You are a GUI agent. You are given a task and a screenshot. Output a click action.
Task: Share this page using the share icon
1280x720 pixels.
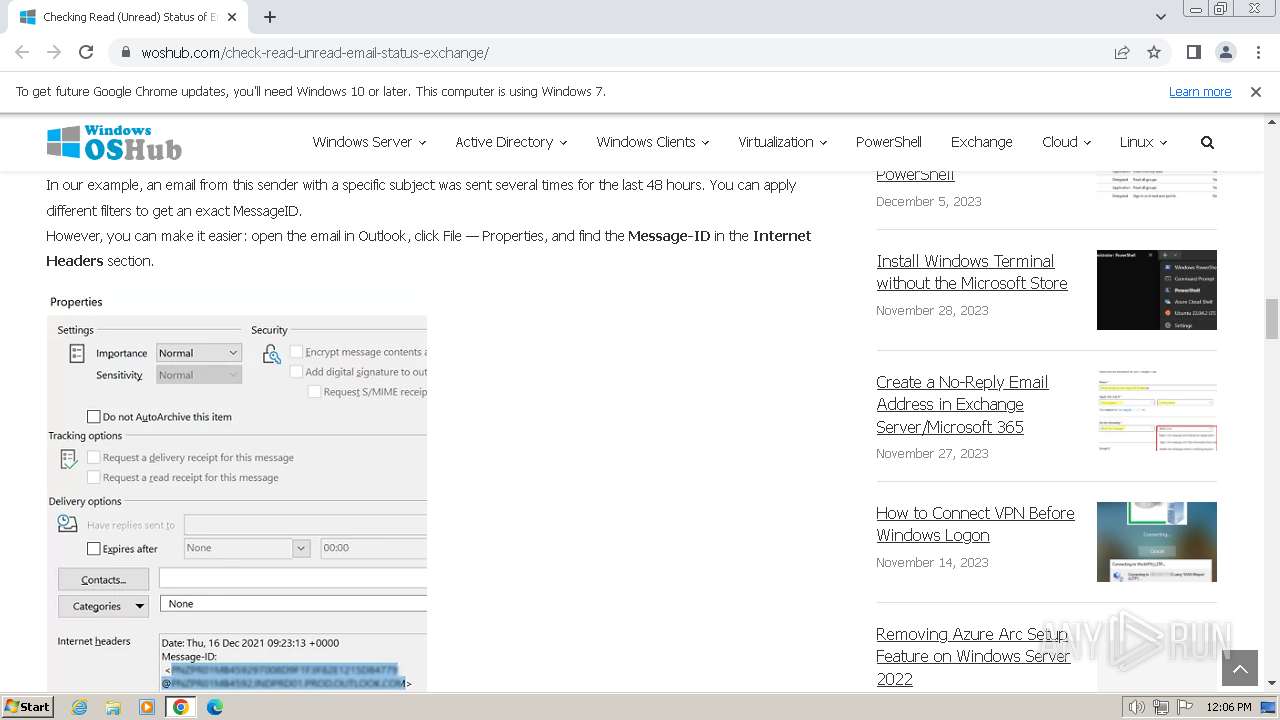point(1122,52)
